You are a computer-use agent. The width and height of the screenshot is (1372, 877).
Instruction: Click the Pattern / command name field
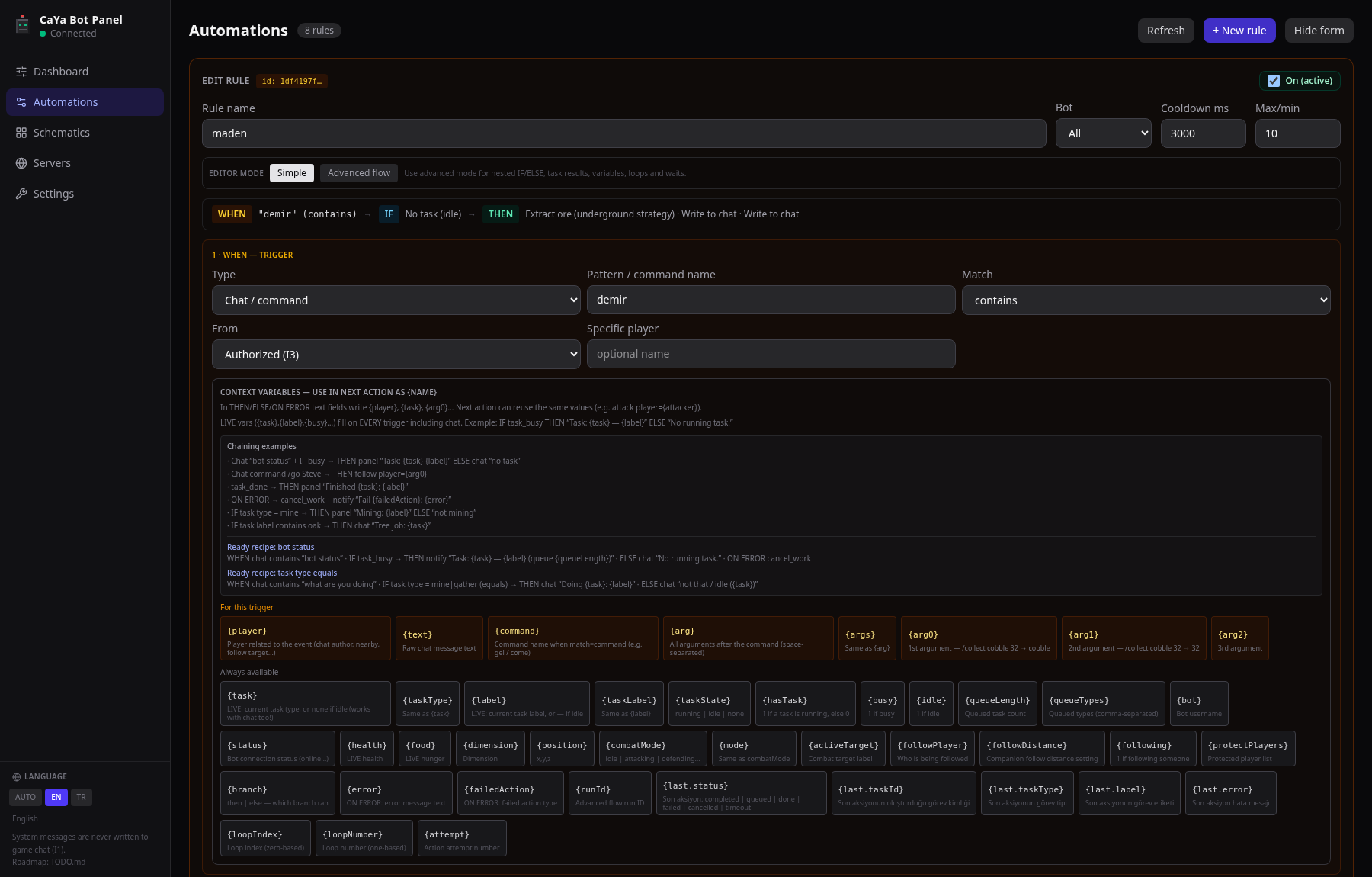[771, 300]
